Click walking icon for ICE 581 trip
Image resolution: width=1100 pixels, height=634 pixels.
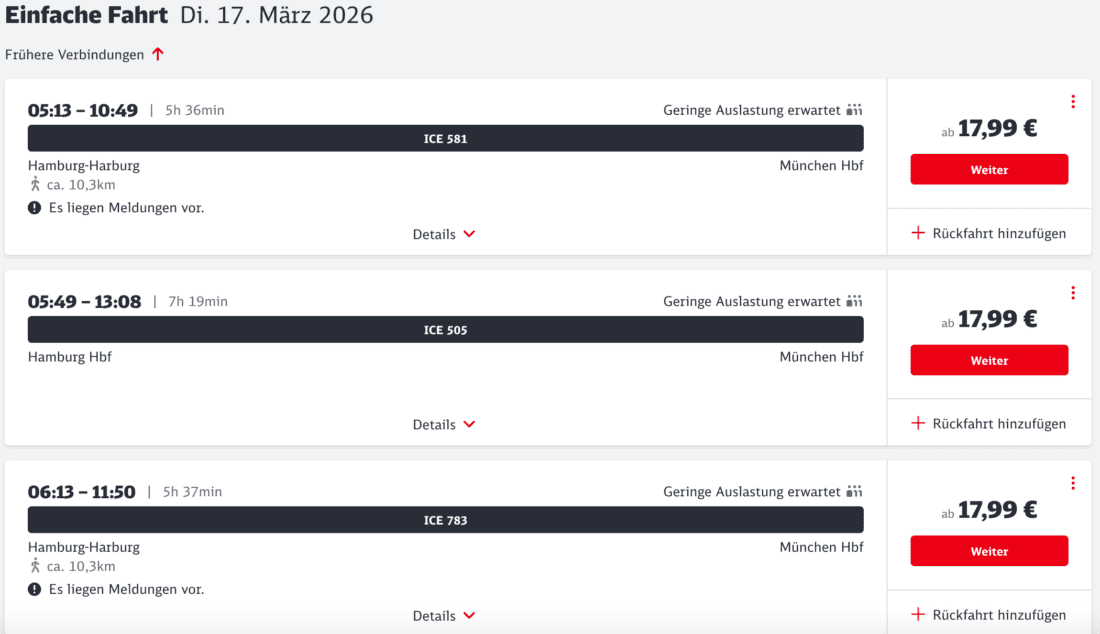[35, 184]
